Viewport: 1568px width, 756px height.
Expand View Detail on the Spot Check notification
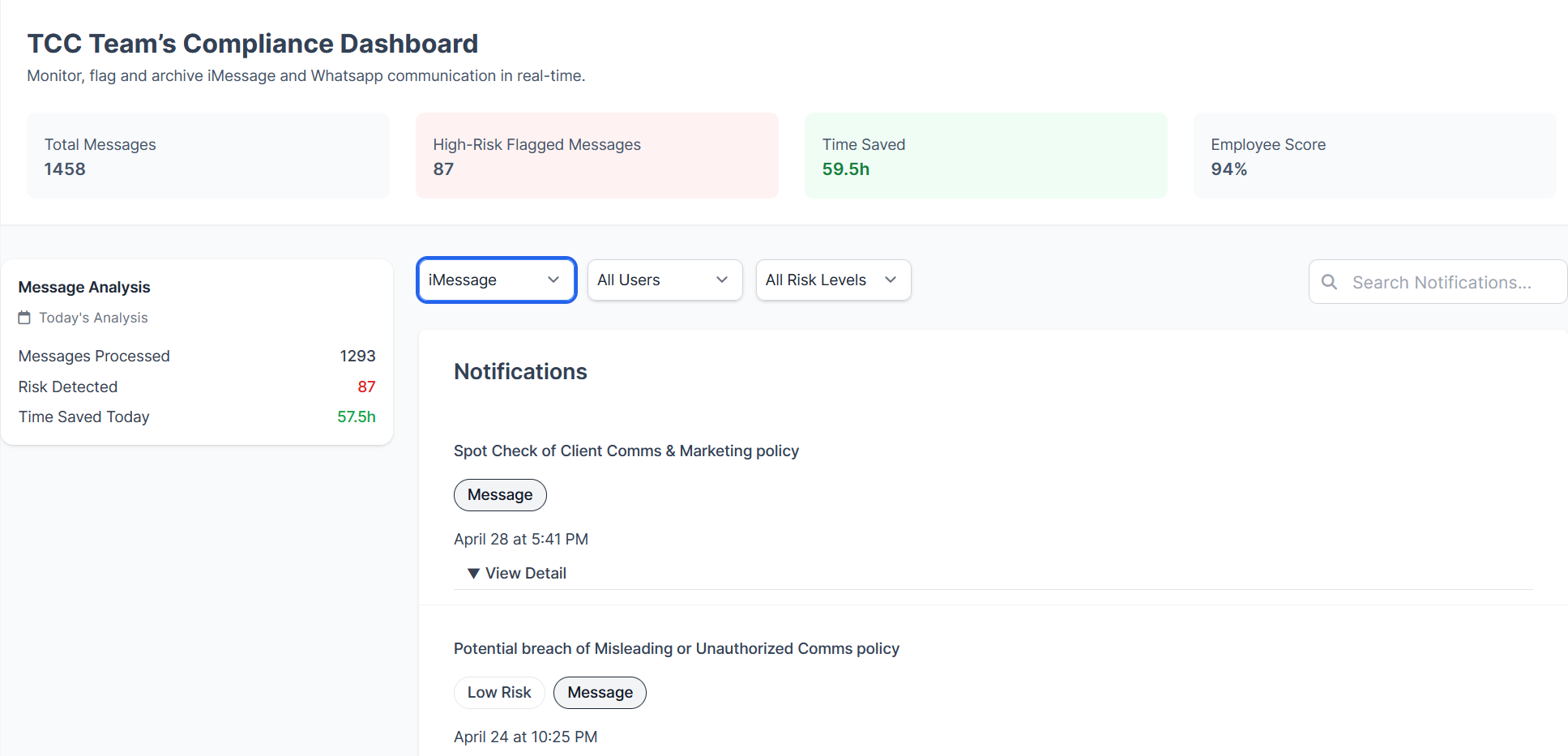point(516,573)
